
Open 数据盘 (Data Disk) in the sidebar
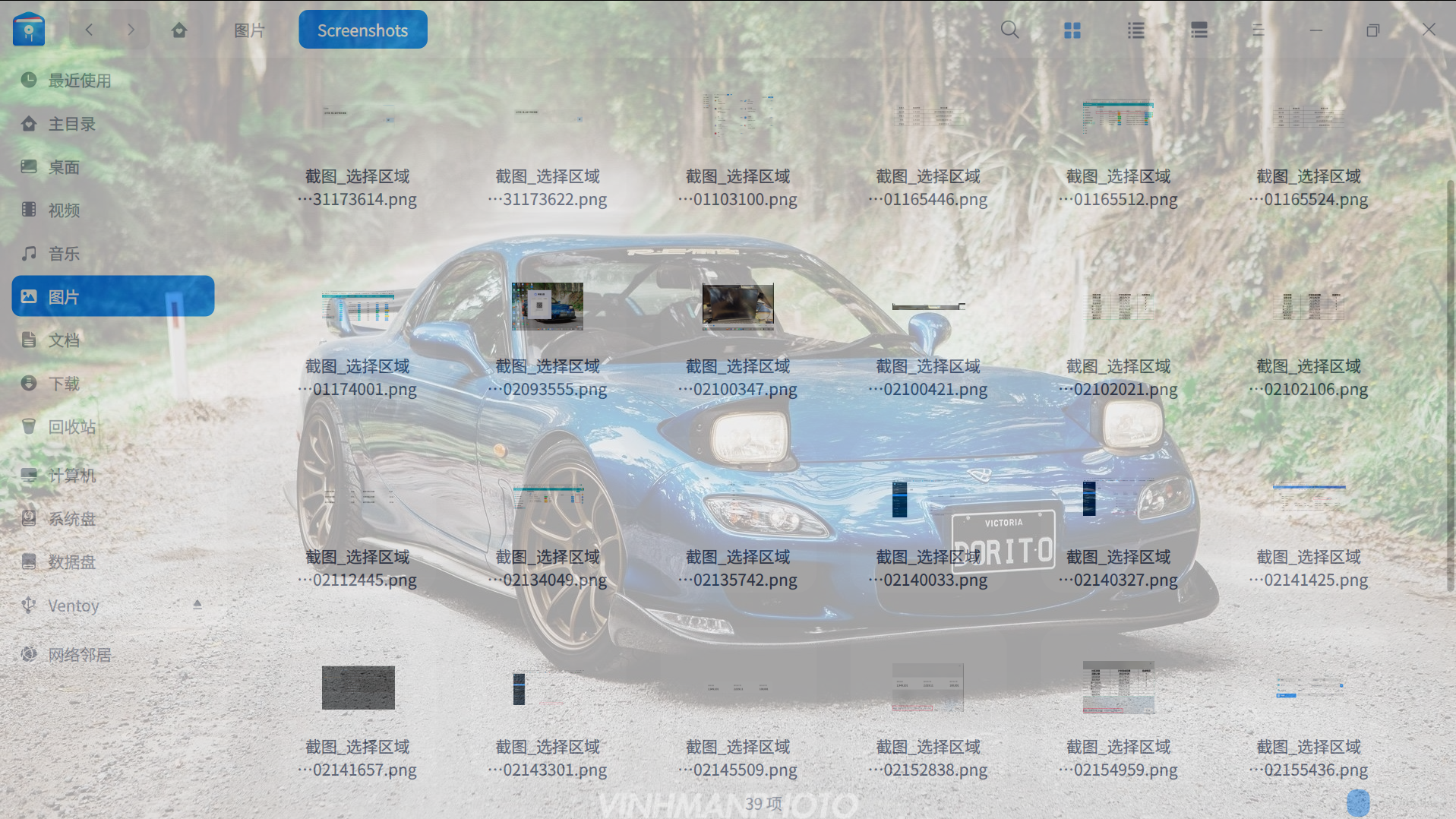pos(113,562)
